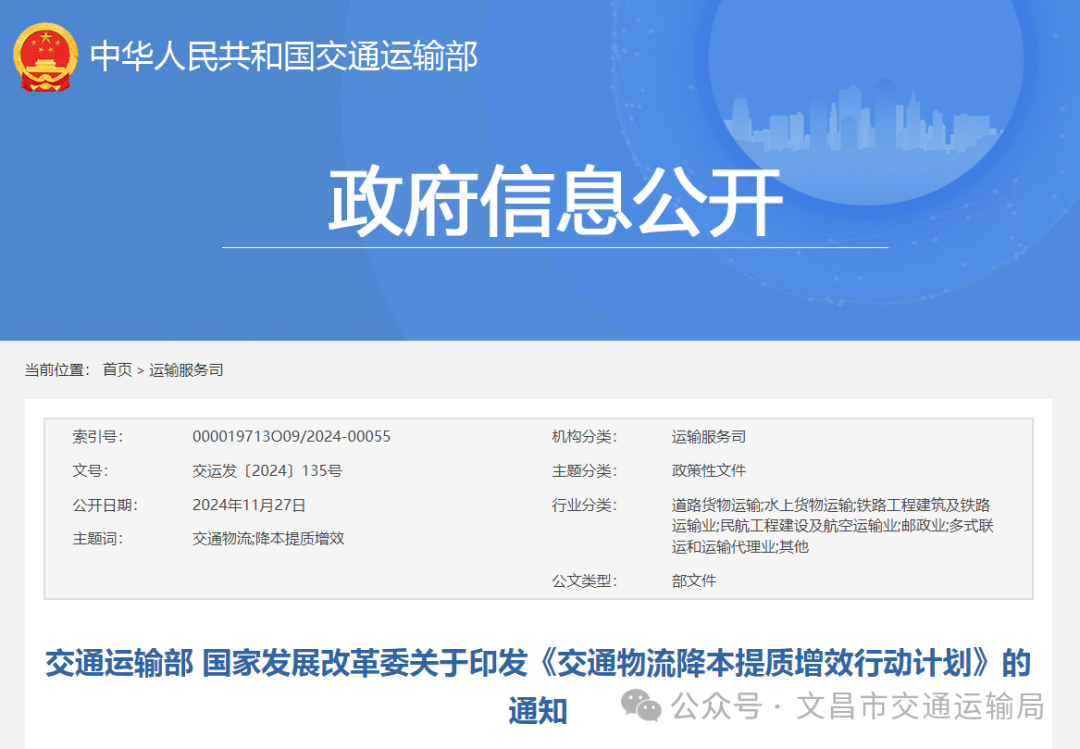Click document number 交运发〔2024〕135号
The image size is (1080, 749).
(267, 471)
